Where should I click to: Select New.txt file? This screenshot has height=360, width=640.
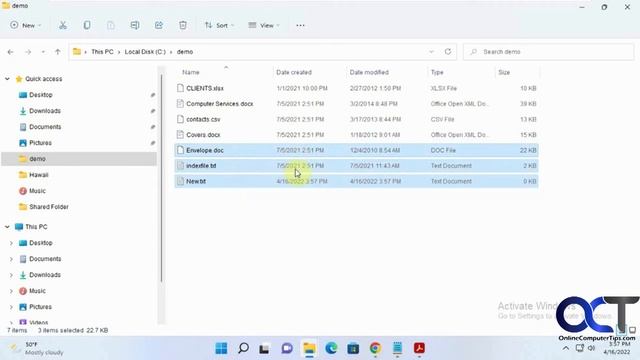pyautogui.click(x=356, y=181)
